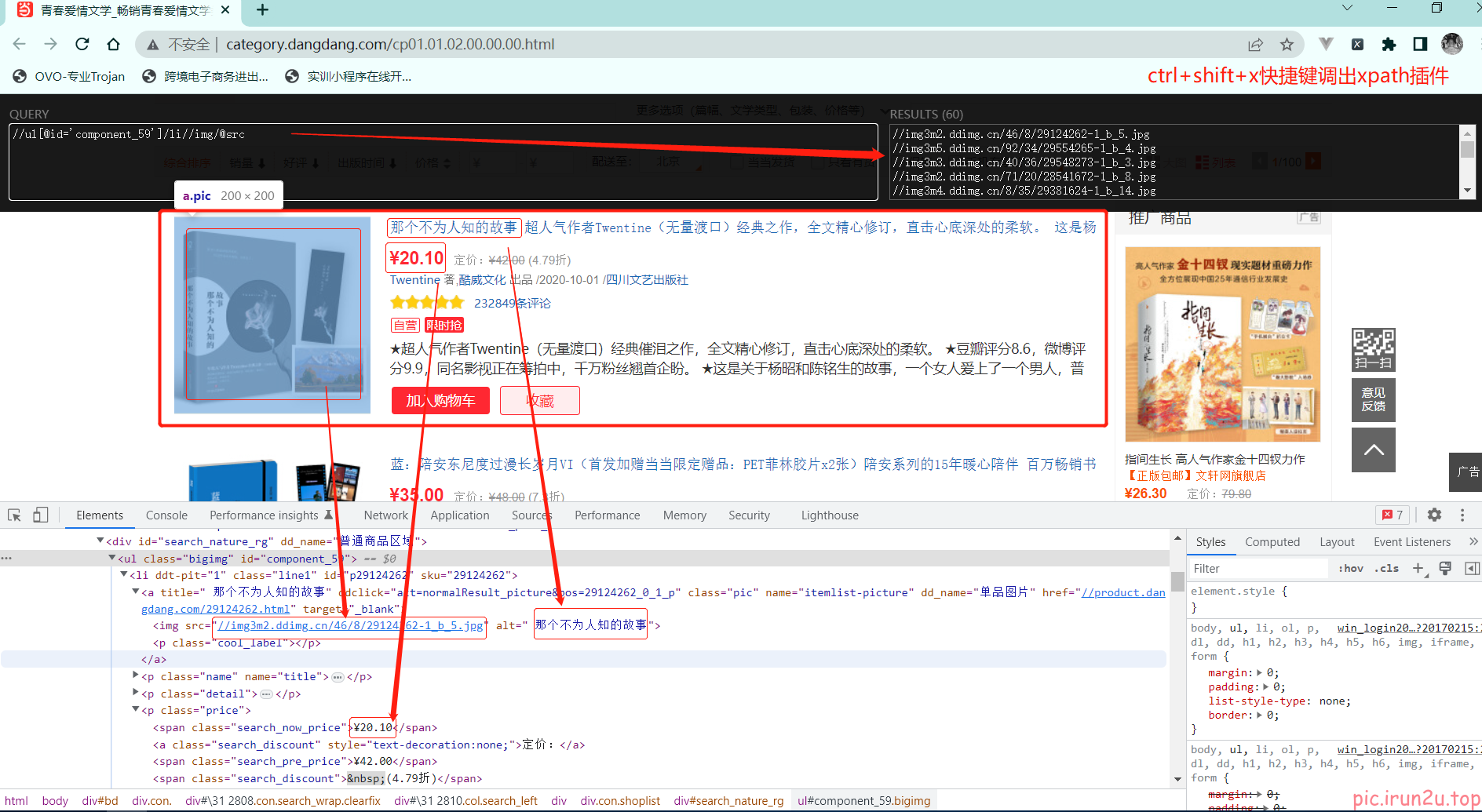Reload the page using the refresh icon

click(82, 44)
